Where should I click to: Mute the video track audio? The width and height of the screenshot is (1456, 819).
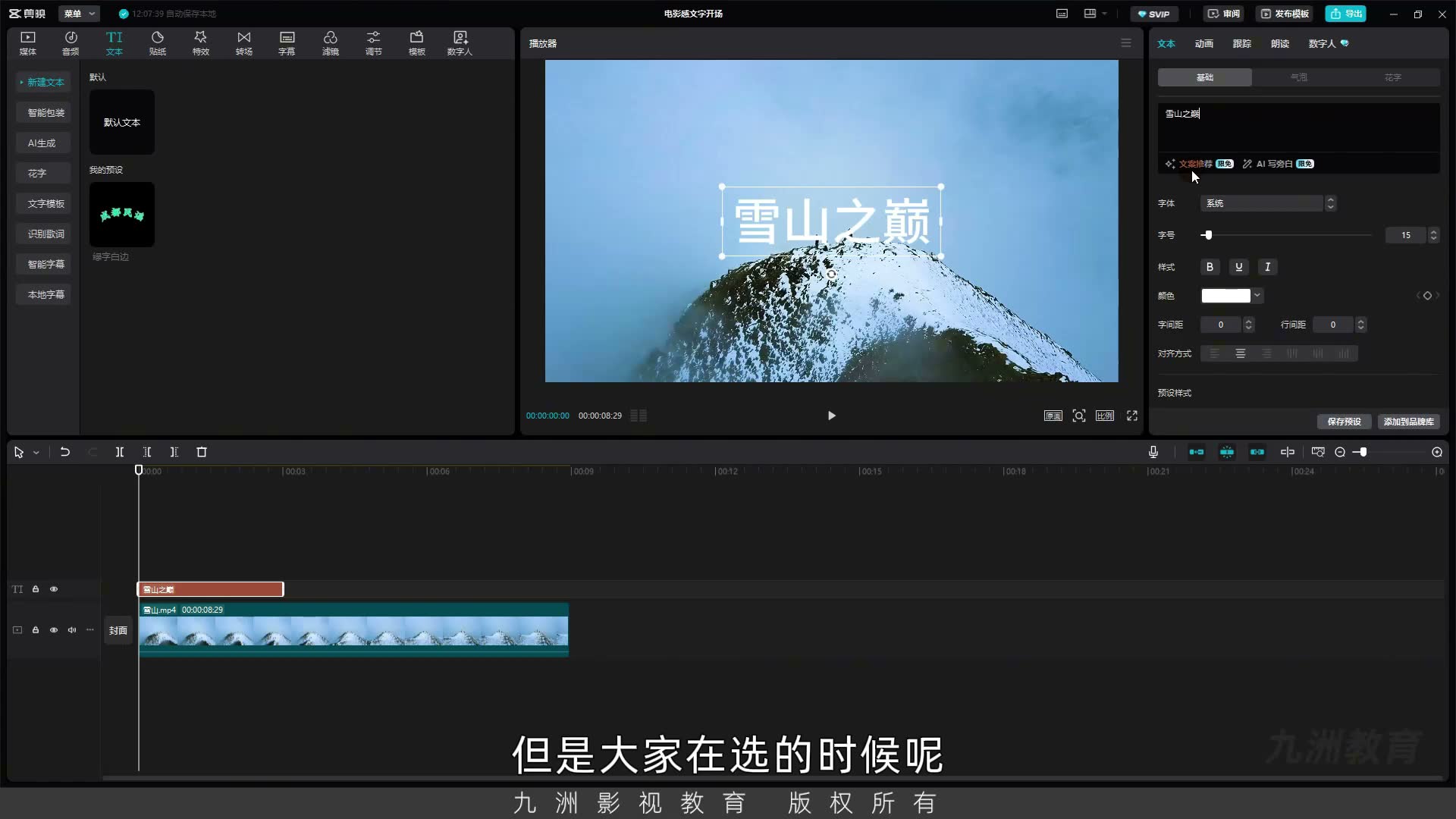pyautogui.click(x=72, y=630)
